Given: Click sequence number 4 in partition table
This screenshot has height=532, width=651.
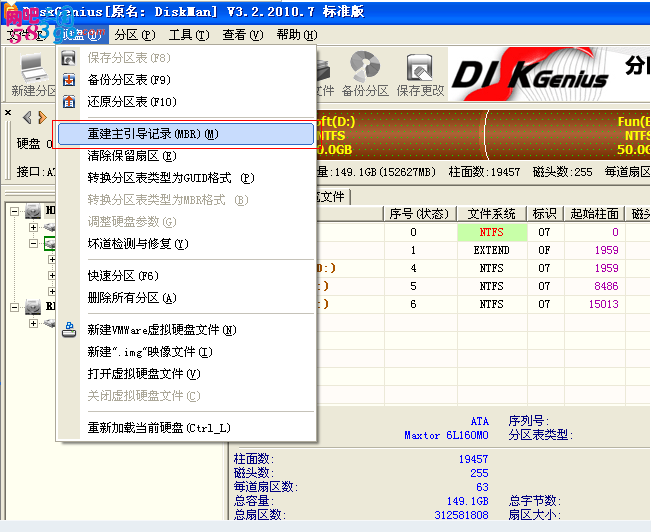Looking at the screenshot, I should point(413,268).
